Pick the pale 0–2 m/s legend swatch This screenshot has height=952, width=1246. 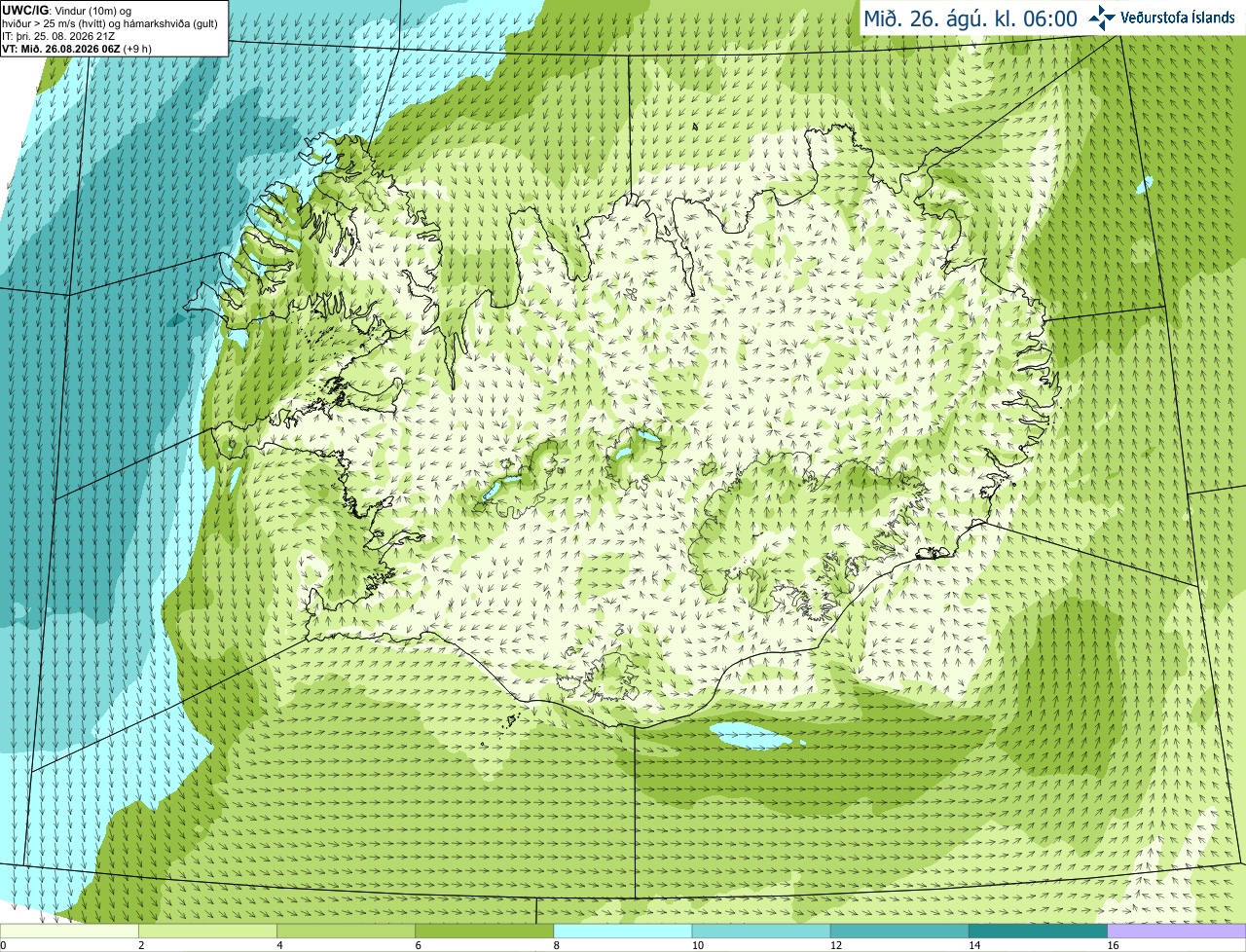[70, 932]
